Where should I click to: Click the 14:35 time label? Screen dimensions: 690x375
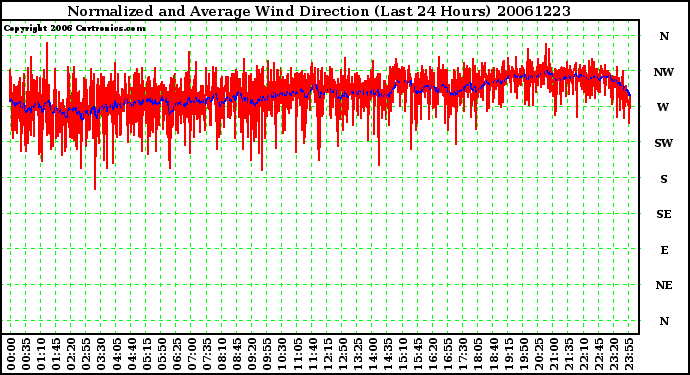point(388,354)
